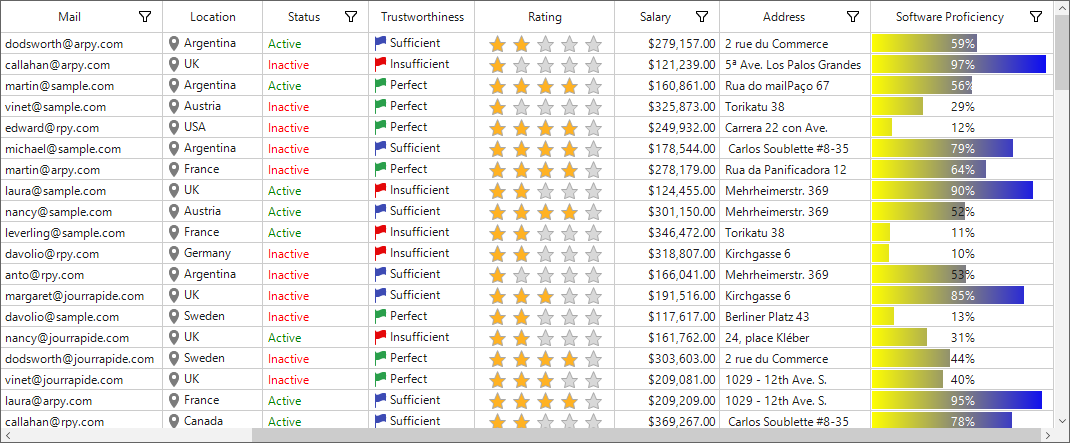Select the dodsworth@jourrapide.com mail cell
The height and width of the screenshot is (443, 1070).
coord(82,358)
